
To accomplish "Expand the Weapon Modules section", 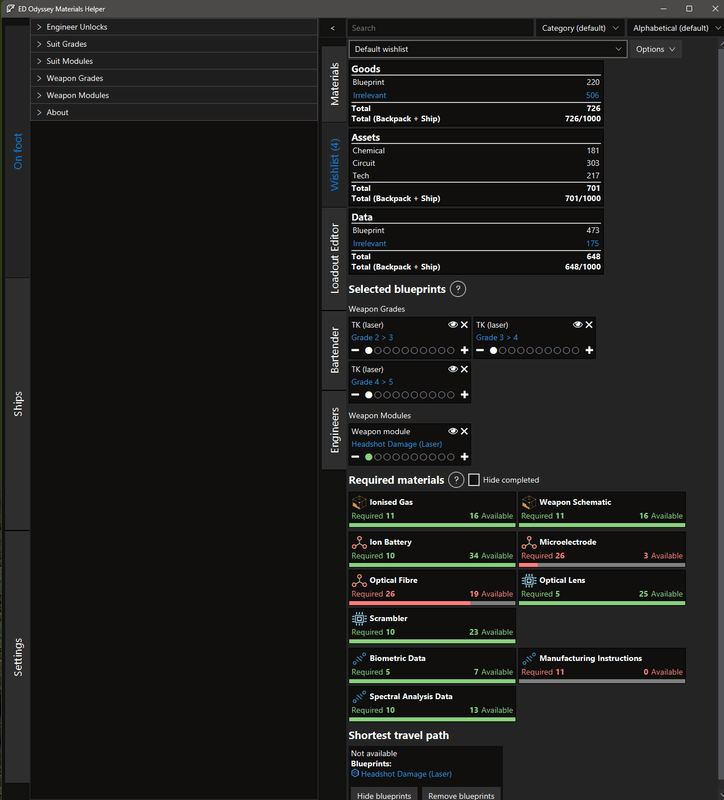I will click(x=174, y=95).
